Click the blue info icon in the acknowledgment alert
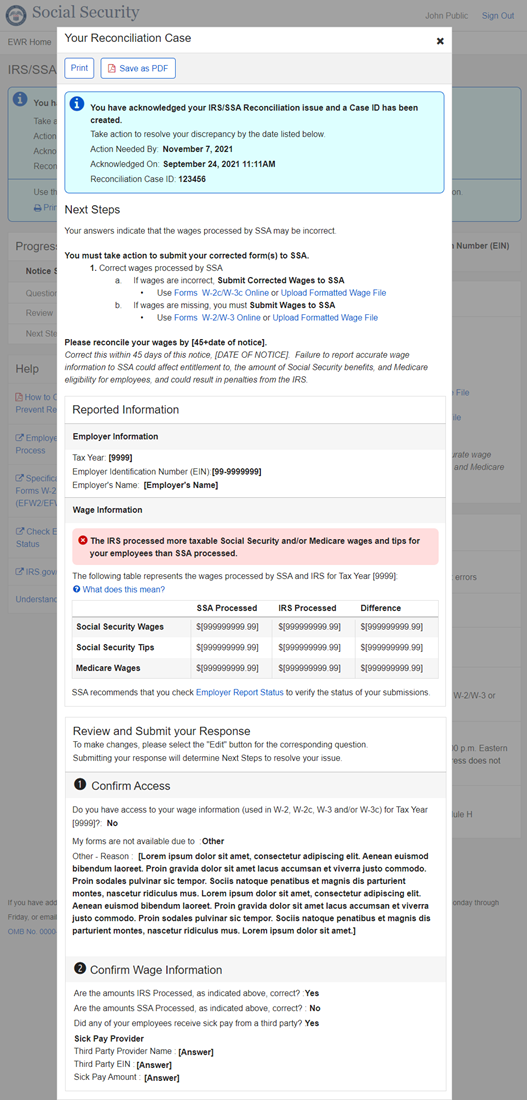 click(x=77, y=105)
